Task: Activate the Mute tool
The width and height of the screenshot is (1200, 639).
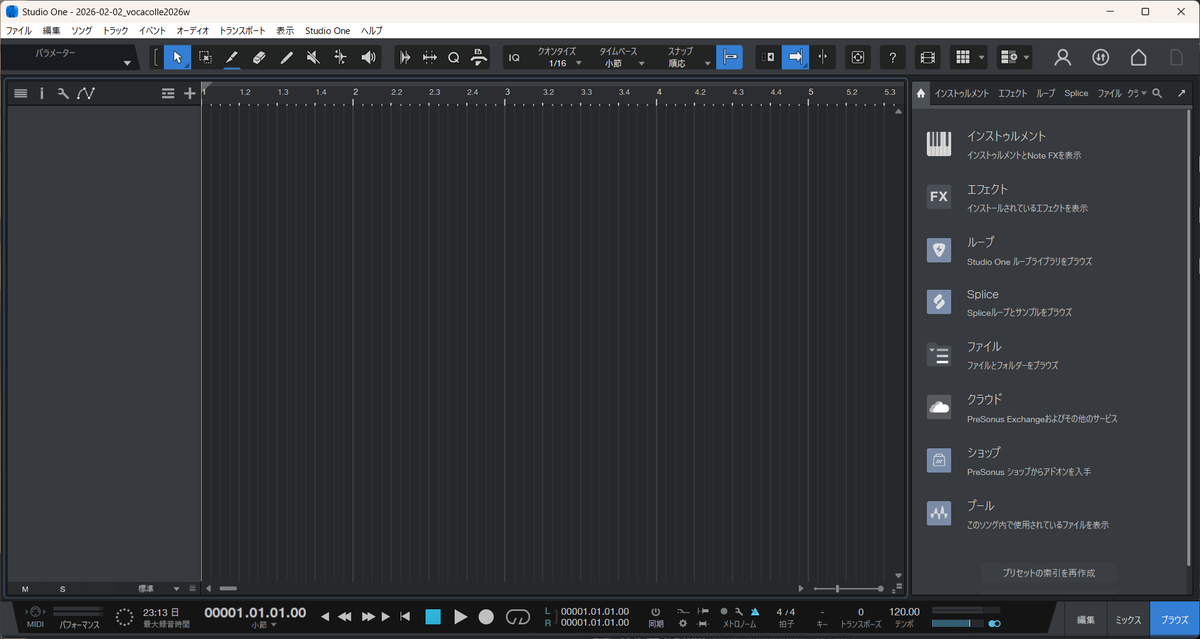Action: pos(313,57)
